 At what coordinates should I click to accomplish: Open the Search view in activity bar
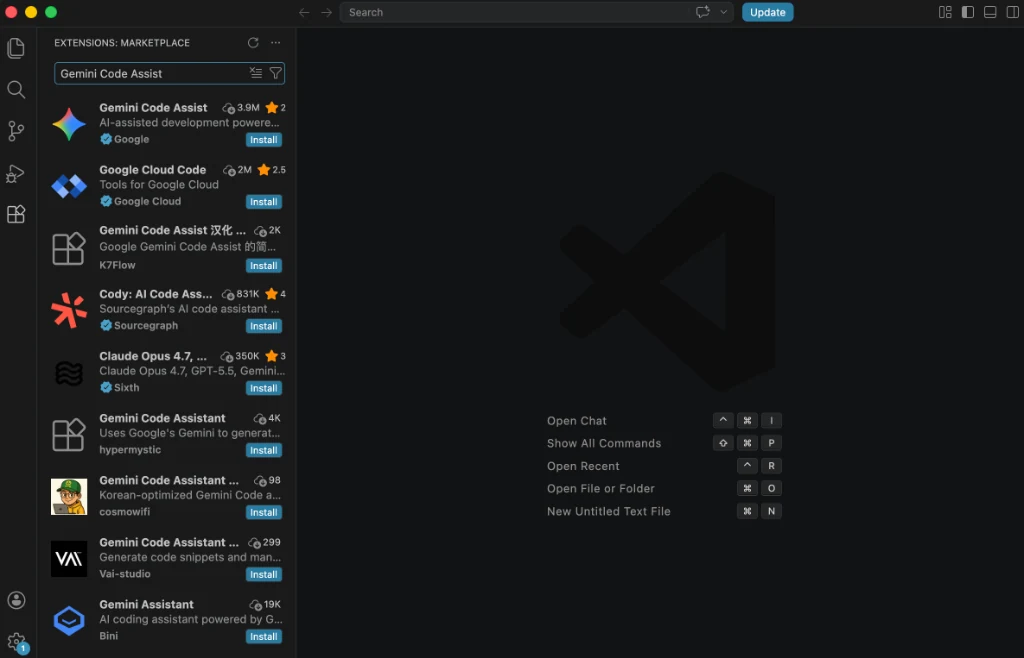pos(16,89)
